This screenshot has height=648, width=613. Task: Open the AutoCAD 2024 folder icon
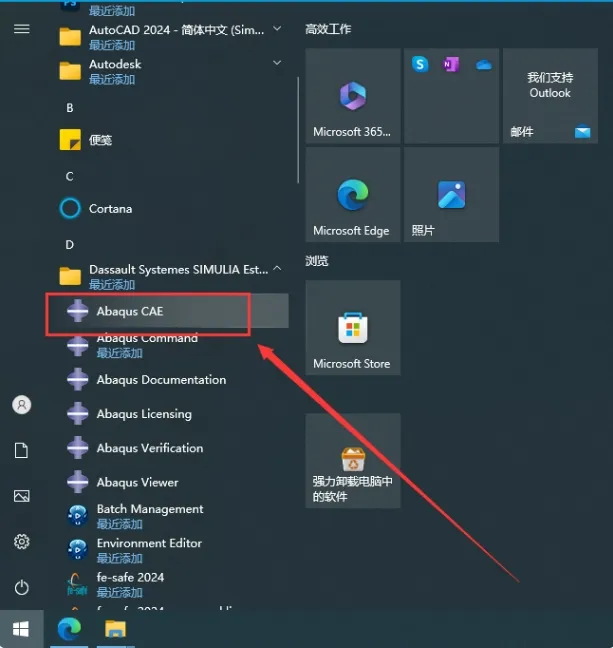pyautogui.click(x=70, y=36)
